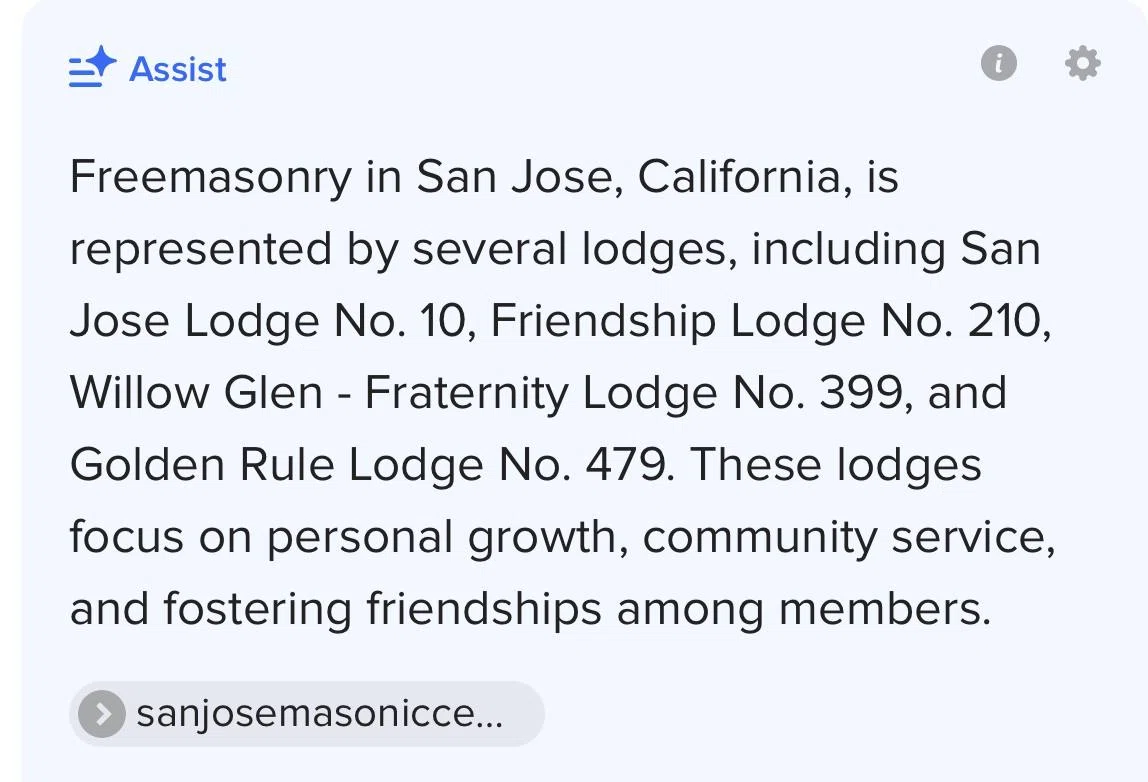The width and height of the screenshot is (1148, 782).
Task: Click the text "Freemasonry in San Jose"
Action: 341,177
